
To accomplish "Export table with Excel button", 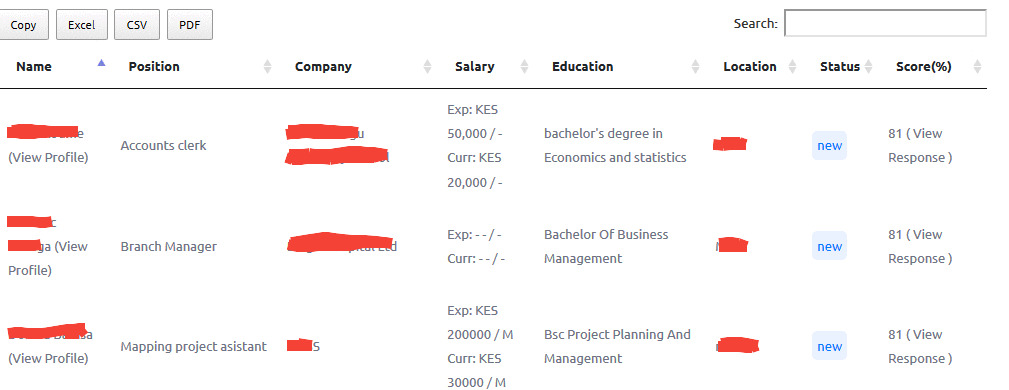I will pyautogui.click(x=82, y=25).
